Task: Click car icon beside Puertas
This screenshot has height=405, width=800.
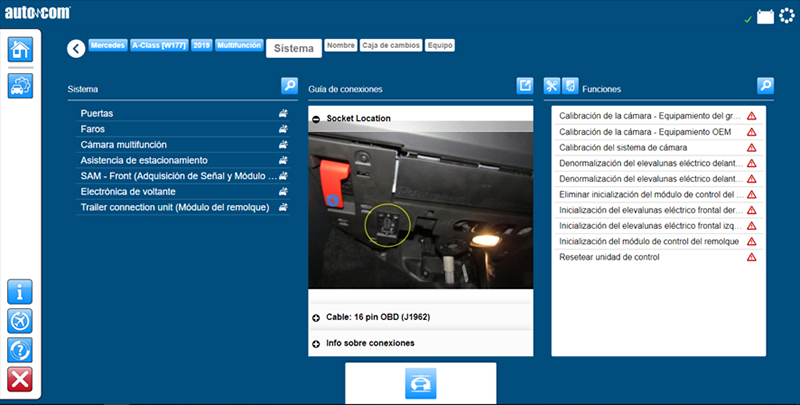Action: click(x=283, y=113)
